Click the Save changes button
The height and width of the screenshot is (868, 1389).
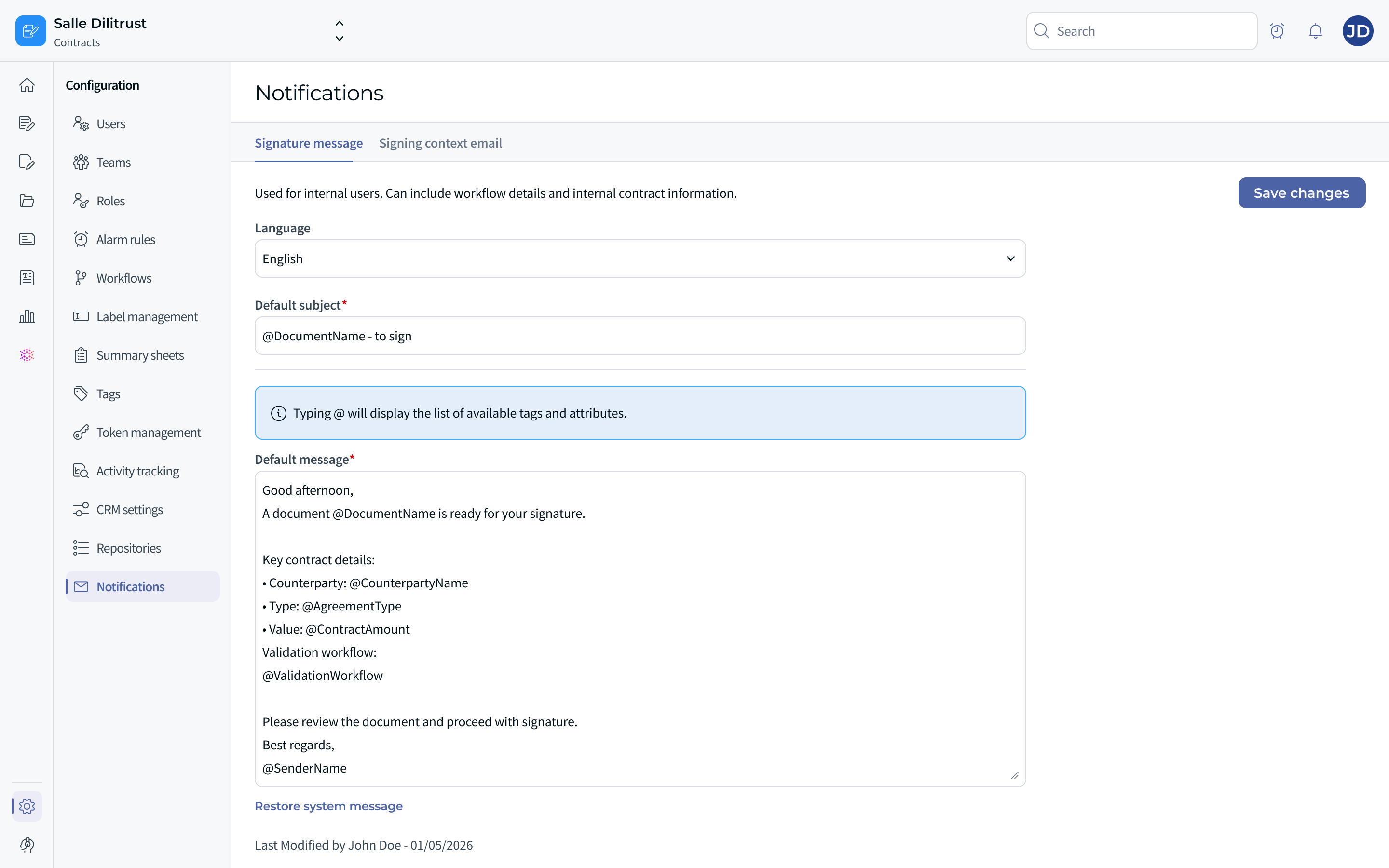point(1301,193)
